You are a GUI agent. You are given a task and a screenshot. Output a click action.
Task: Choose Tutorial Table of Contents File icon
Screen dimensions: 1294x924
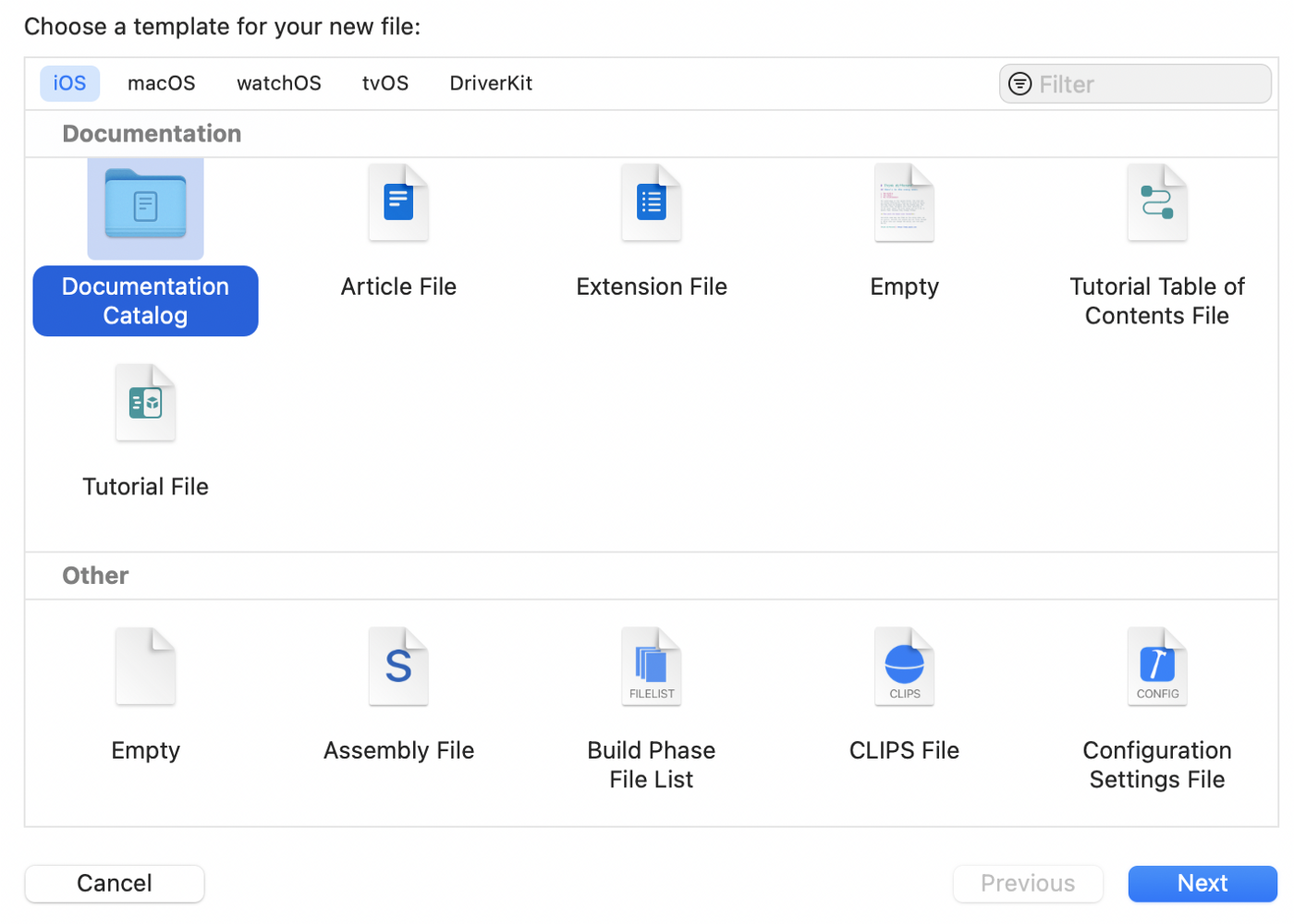pyautogui.click(x=1156, y=203)
